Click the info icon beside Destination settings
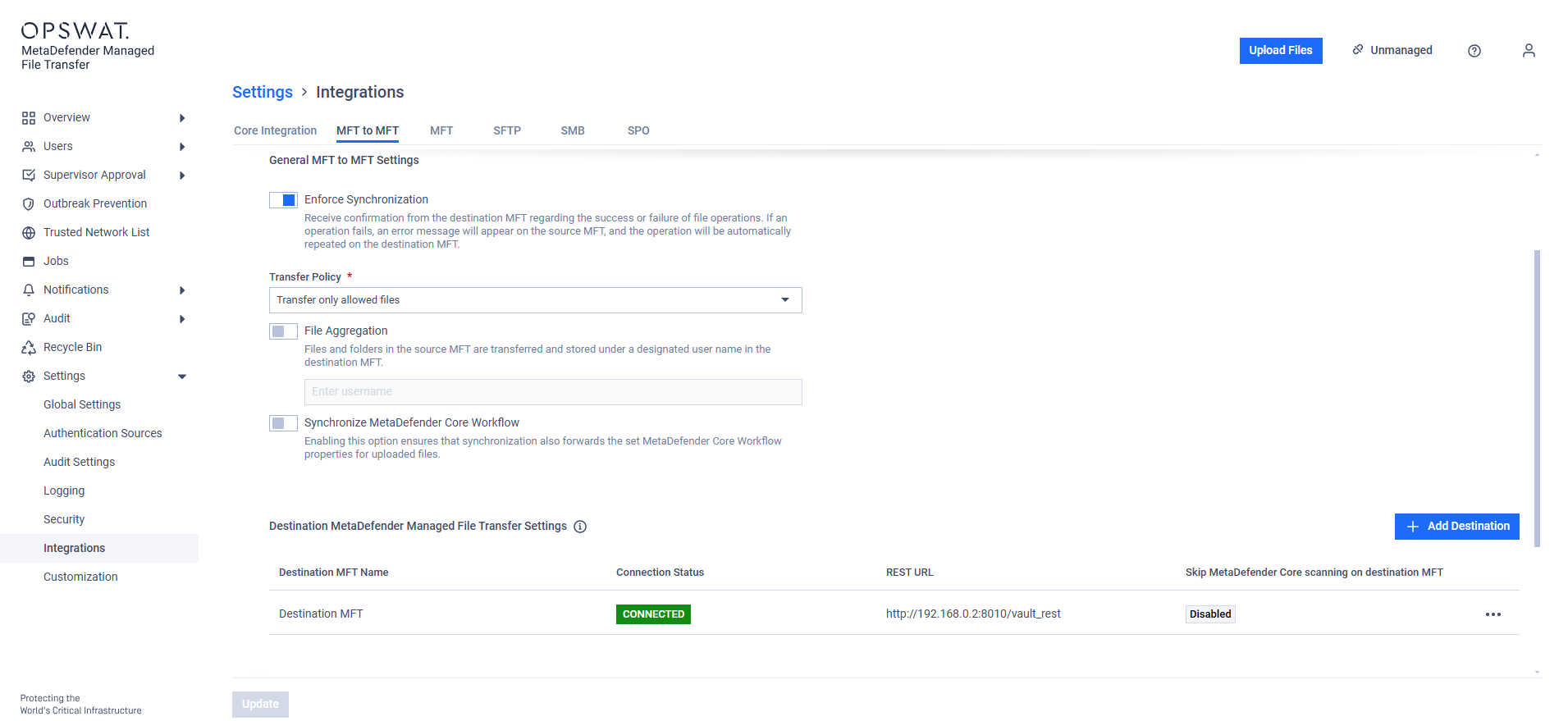1568x721 pixels. point(580,527)
